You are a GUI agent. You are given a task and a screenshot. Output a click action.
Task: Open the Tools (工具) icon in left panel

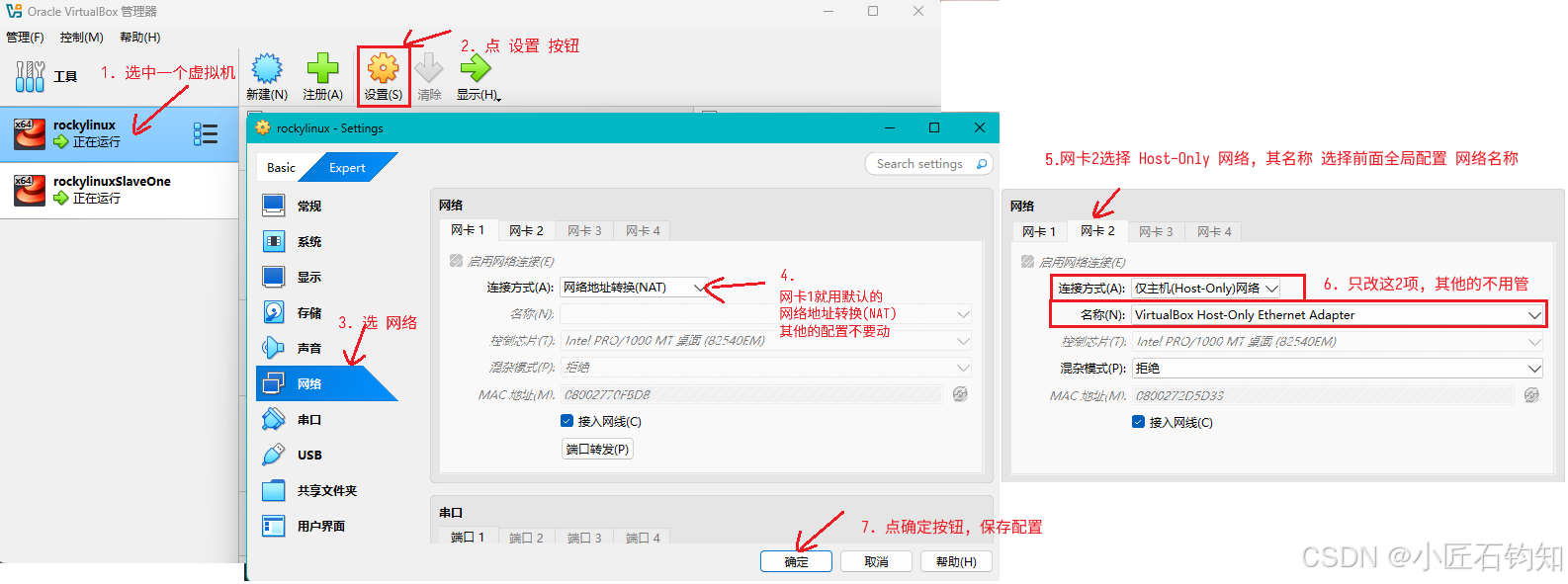coord(30,76)
